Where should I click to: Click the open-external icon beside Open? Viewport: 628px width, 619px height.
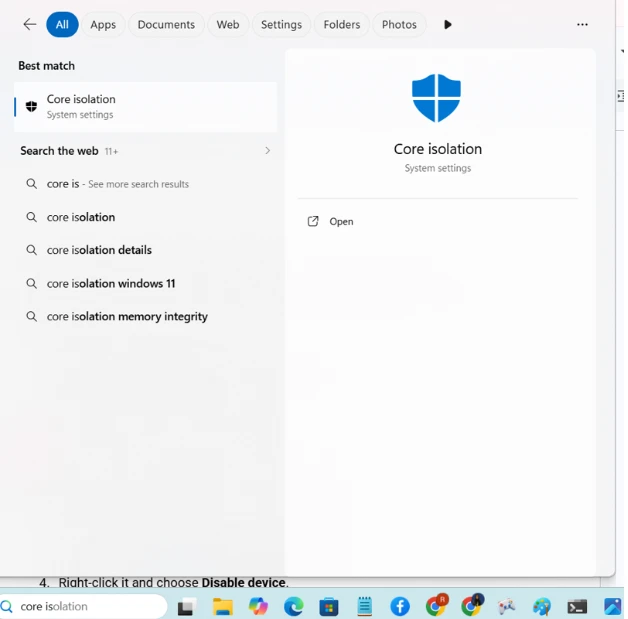[x=313, y=221]
